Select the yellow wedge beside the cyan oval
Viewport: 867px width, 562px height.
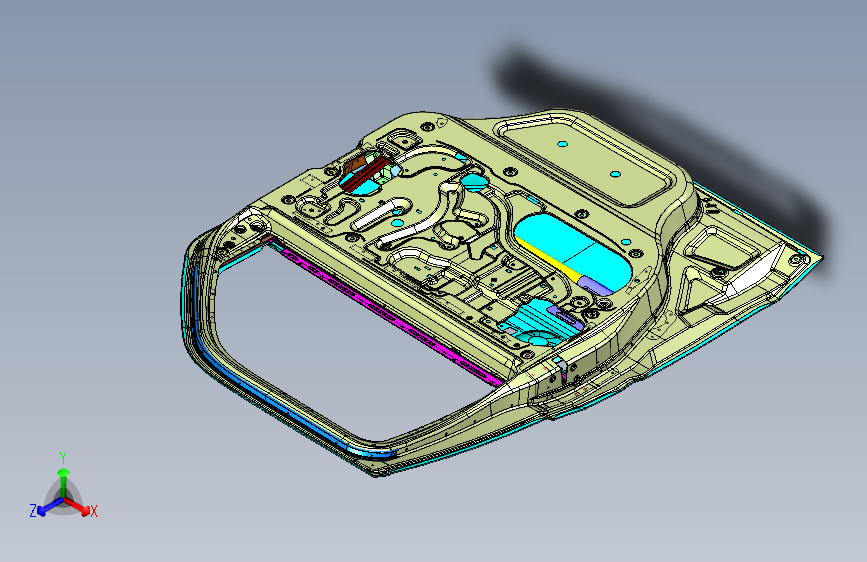[550, 260]
